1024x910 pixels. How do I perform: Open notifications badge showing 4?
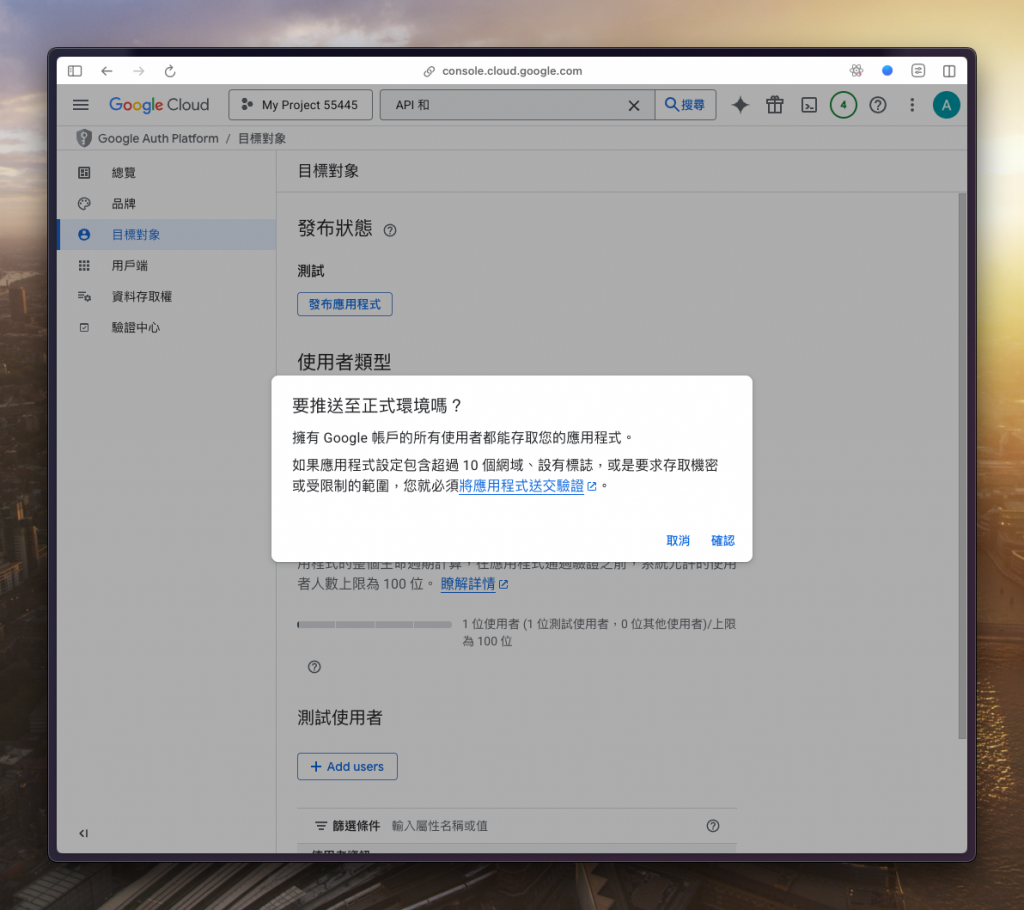pyautogui.click(x=843, y=105)
